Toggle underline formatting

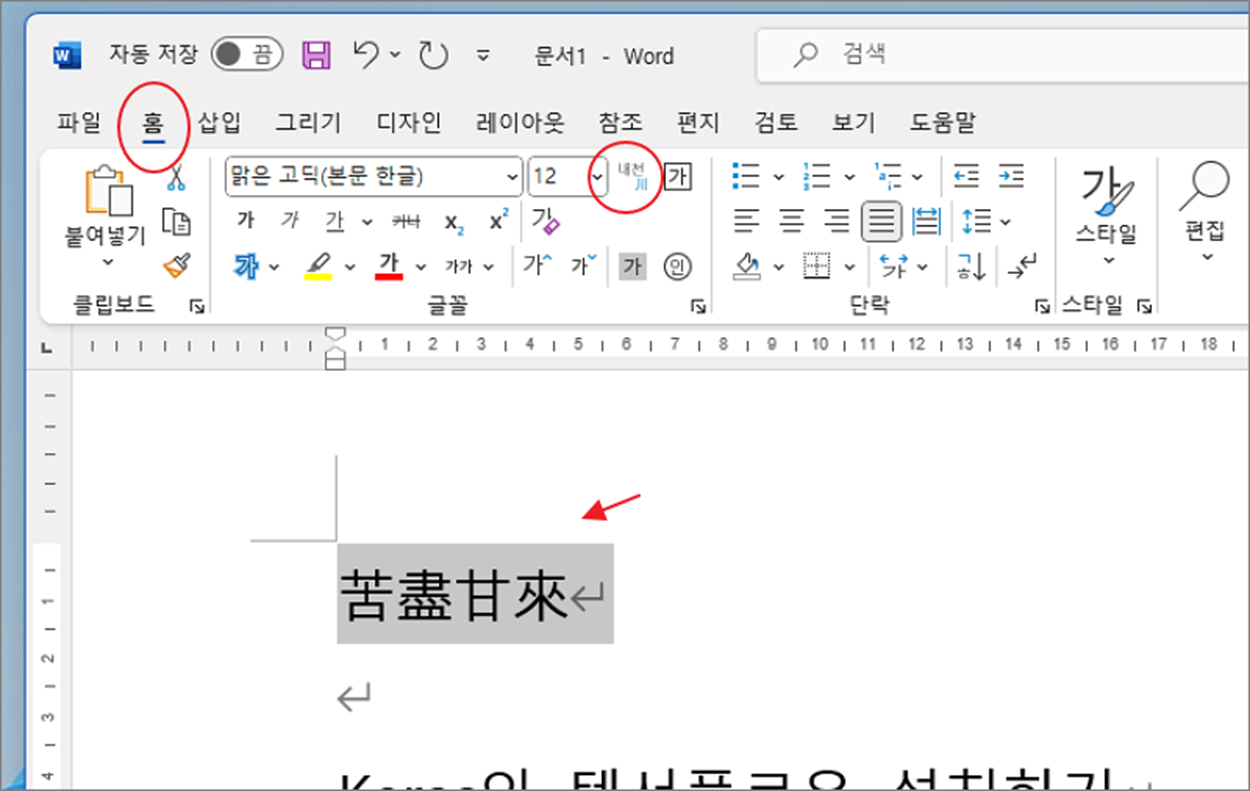point(334,221)
